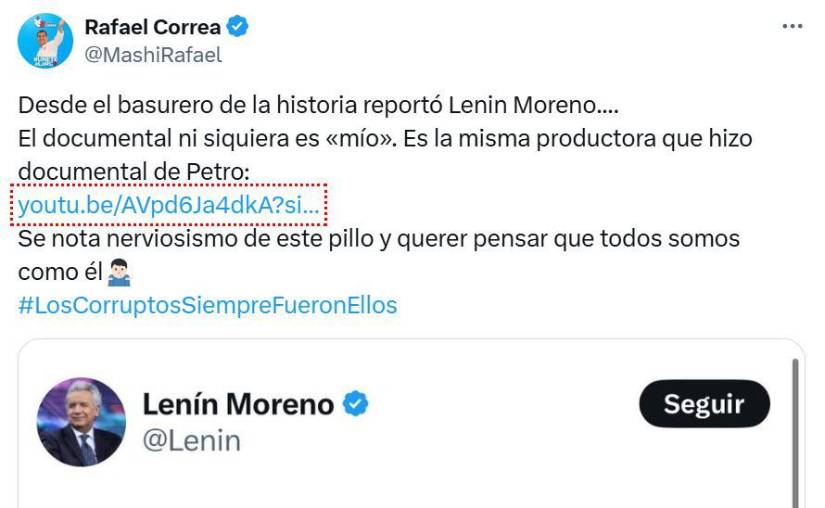825x508 pixels.
Task: Click the Lenín Moreno display name
Action: coord(238,404)
